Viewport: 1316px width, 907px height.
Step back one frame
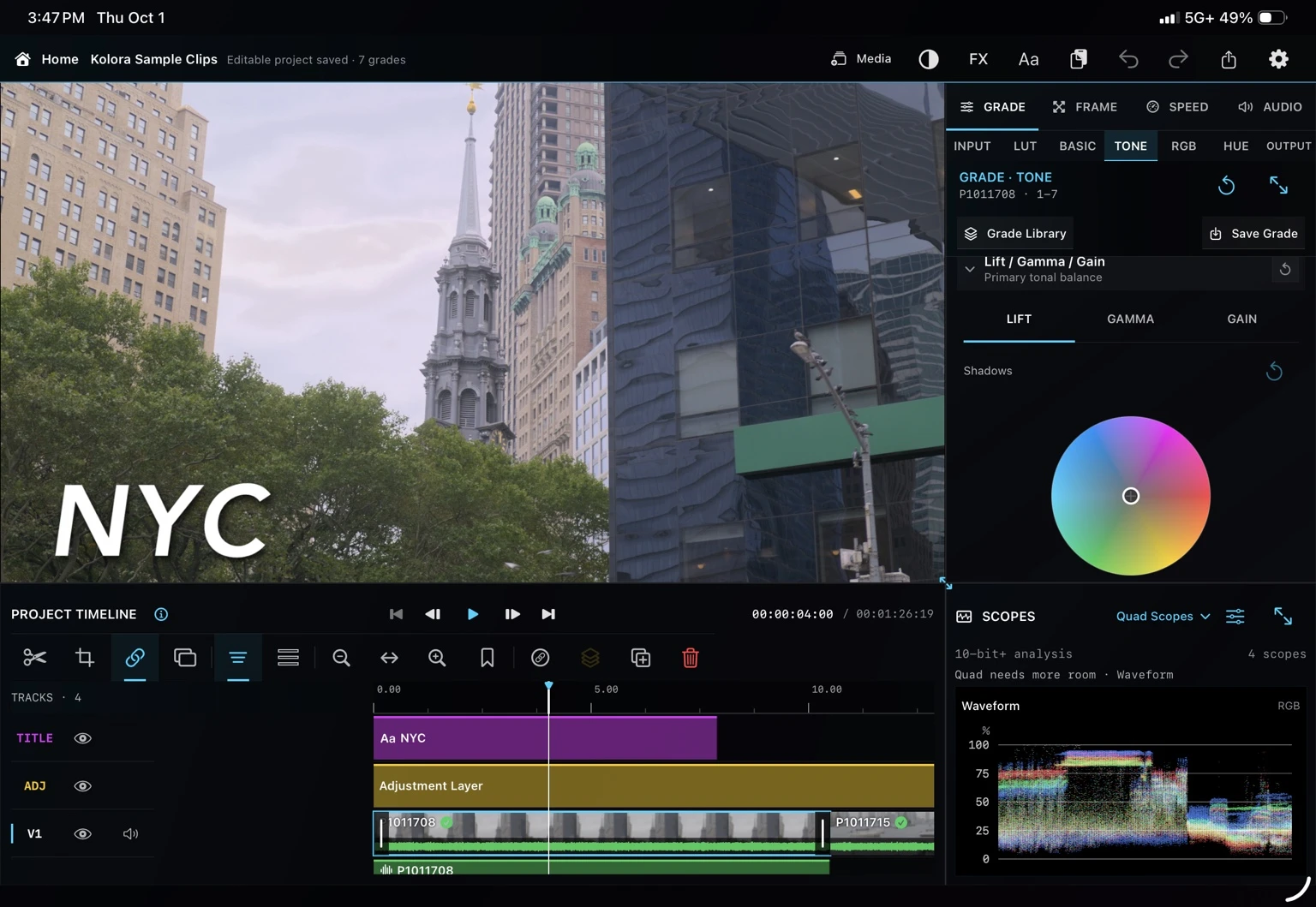[x=433, y=614]
